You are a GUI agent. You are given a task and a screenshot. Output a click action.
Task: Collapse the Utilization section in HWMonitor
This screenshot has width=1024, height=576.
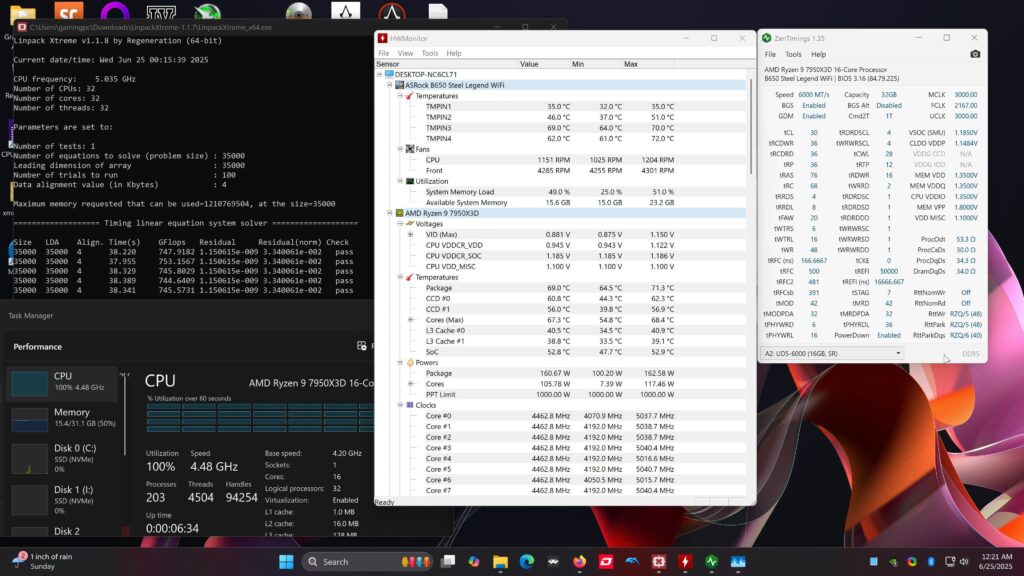pos(400,181)
